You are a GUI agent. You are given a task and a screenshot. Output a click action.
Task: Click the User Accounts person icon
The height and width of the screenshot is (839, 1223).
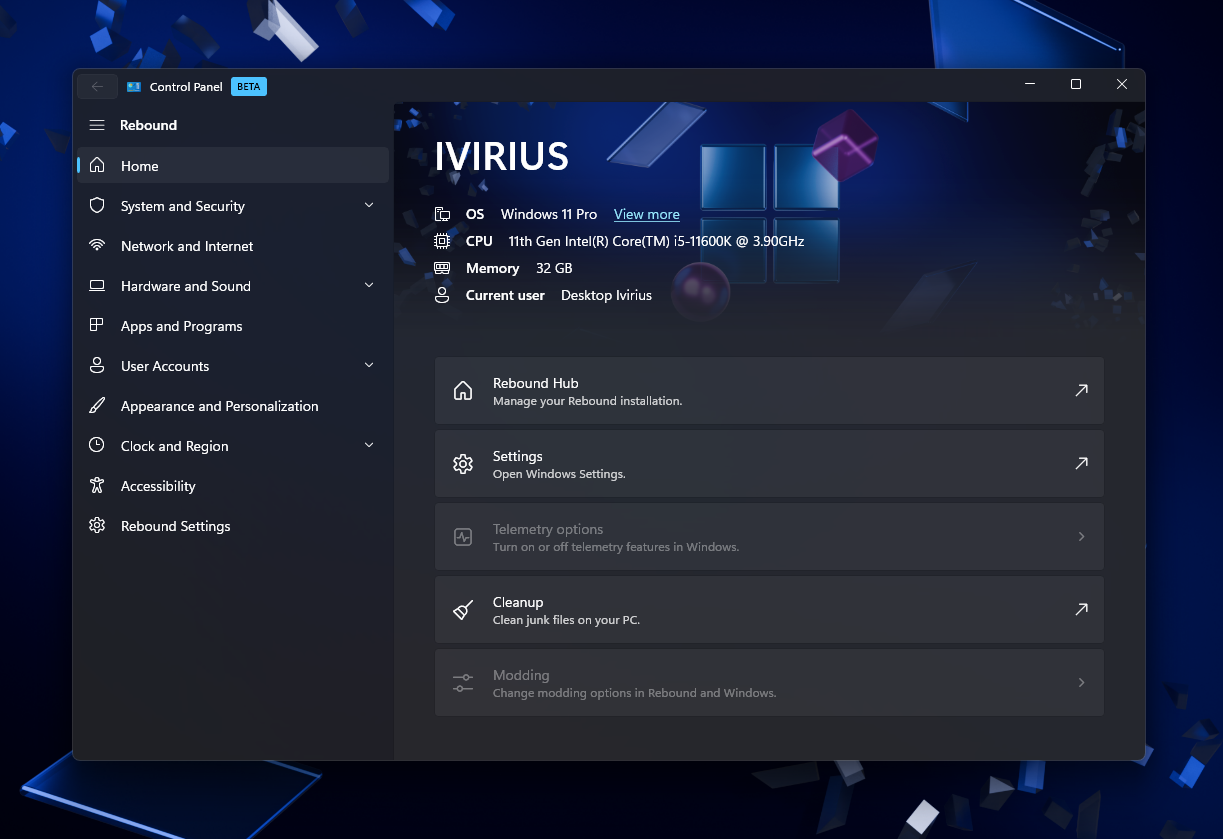point(97,366)
